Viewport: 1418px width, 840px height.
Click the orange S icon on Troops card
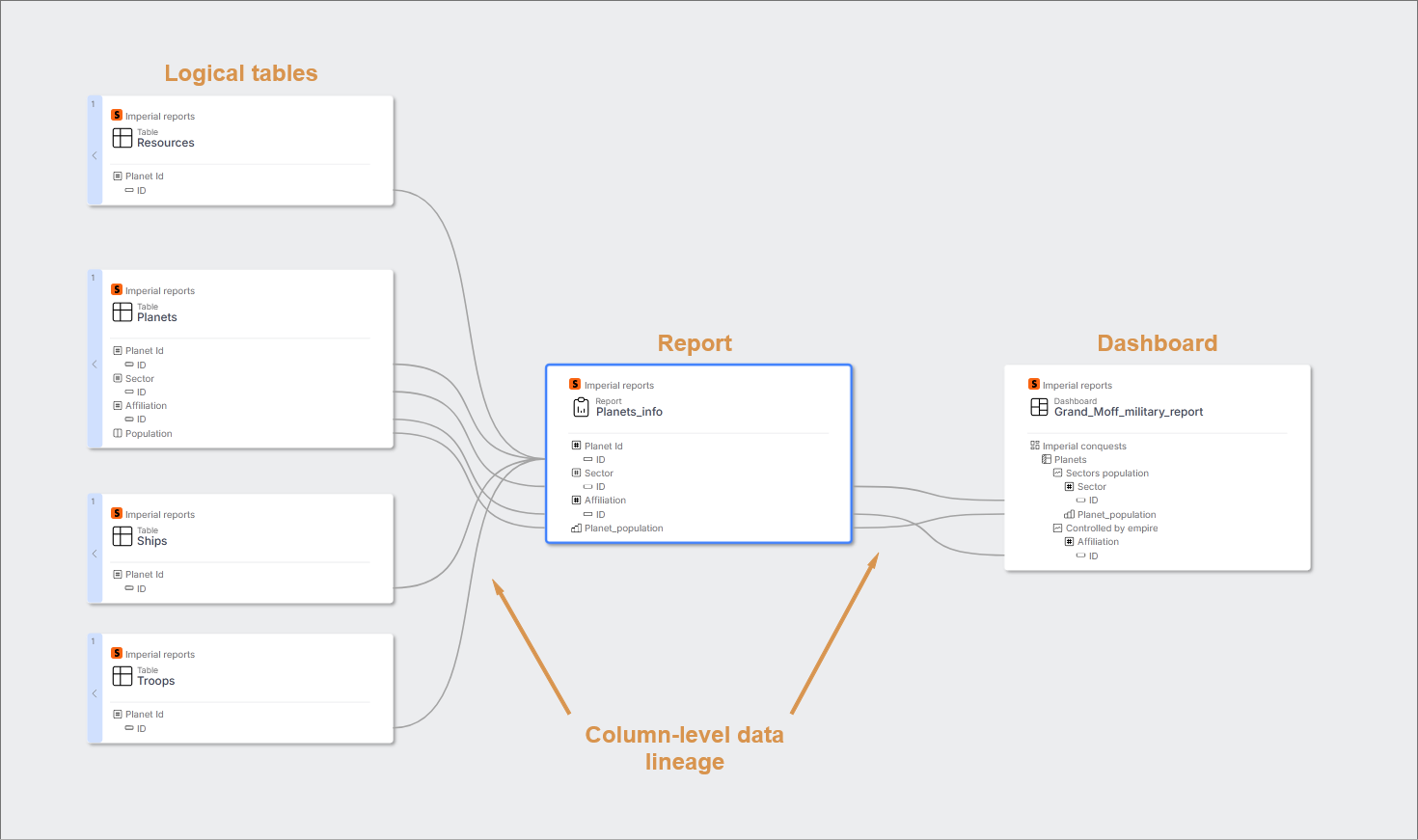tap(117, 653)
